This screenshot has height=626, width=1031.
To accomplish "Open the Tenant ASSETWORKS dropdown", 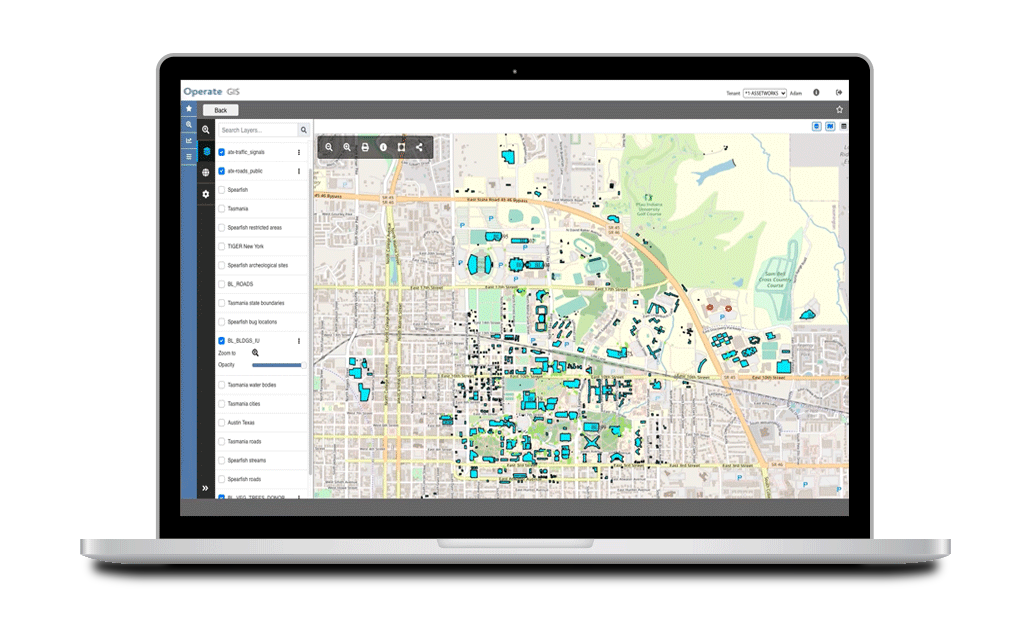I will click(765, 92).
